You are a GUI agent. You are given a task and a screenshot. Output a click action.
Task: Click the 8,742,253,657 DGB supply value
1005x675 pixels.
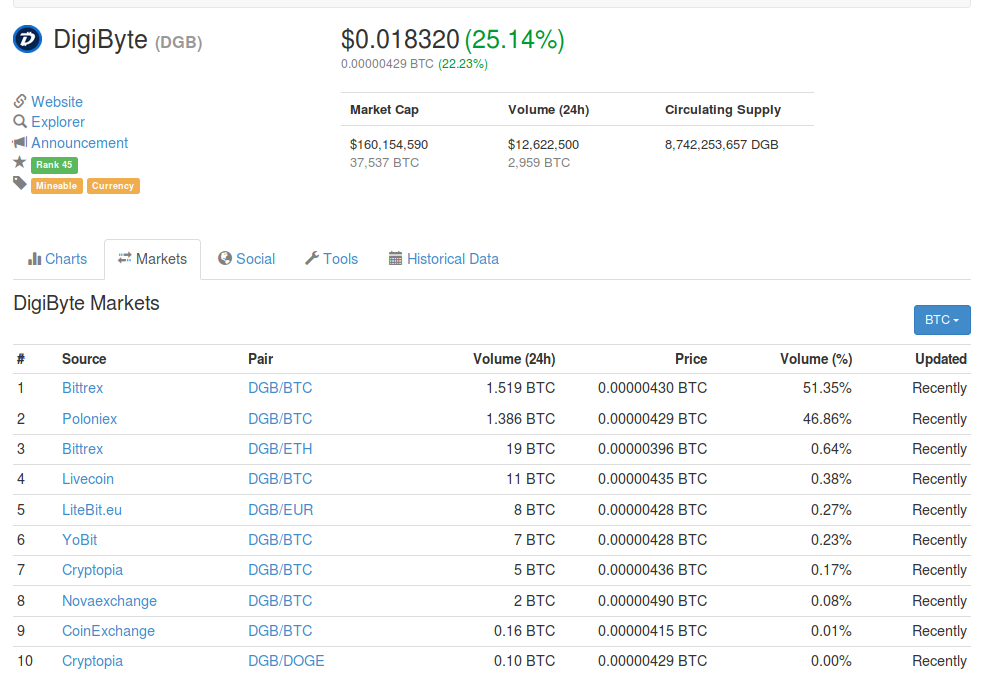pyautogui.click(x=722, y=145)
